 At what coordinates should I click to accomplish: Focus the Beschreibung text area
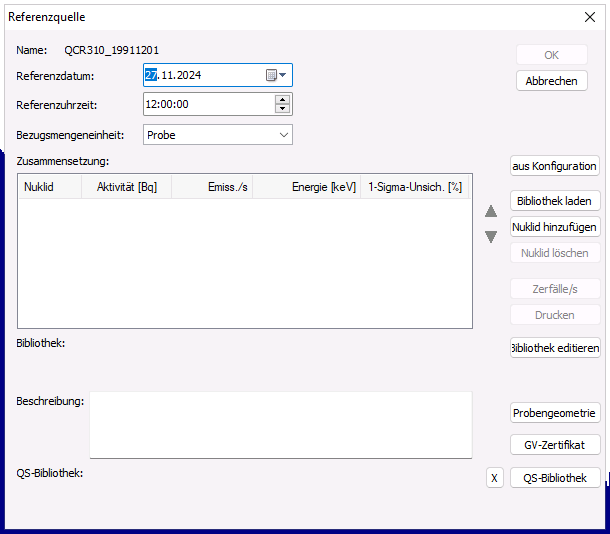coord(280,424)
